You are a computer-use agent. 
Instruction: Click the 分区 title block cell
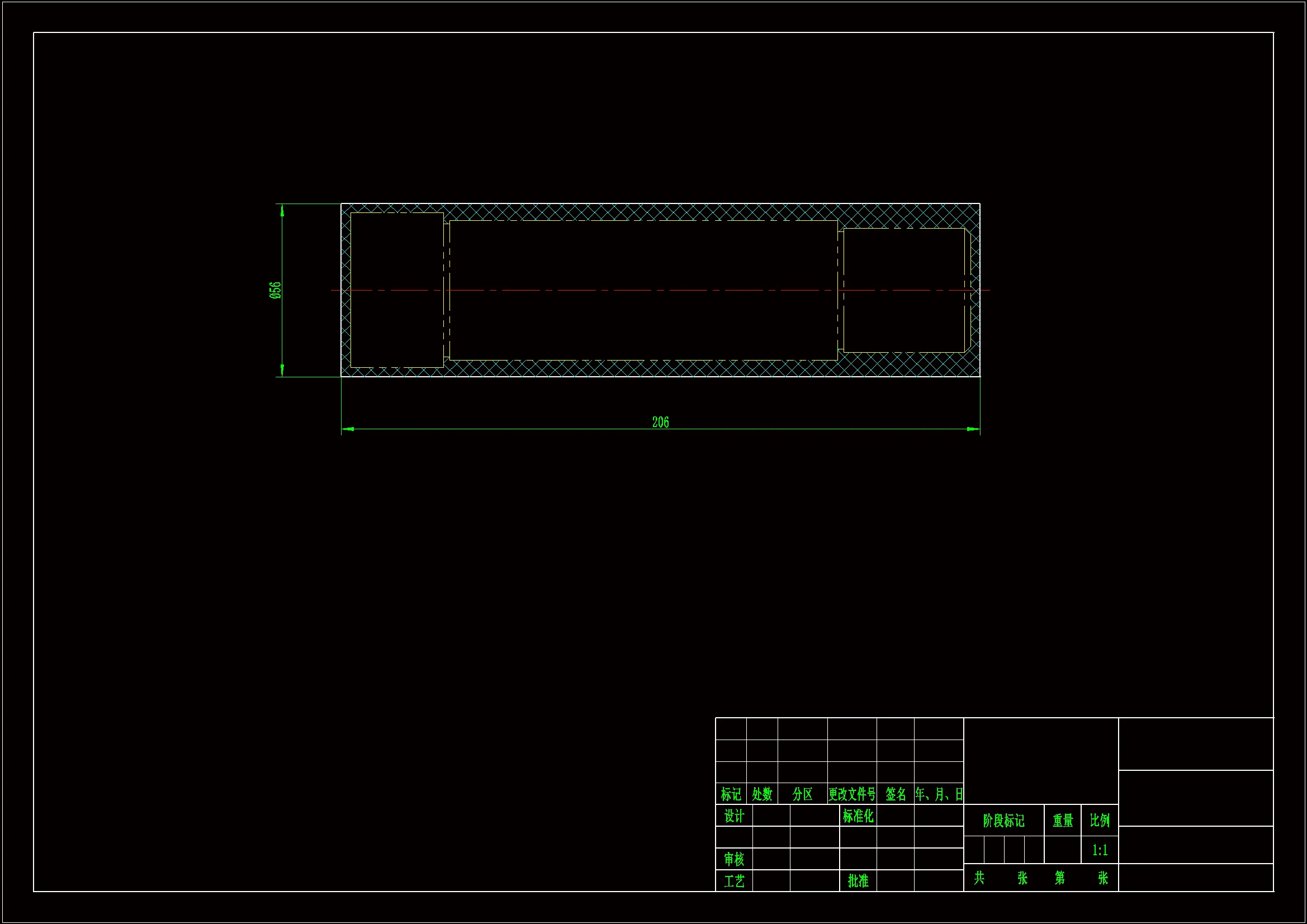[802, 794]
